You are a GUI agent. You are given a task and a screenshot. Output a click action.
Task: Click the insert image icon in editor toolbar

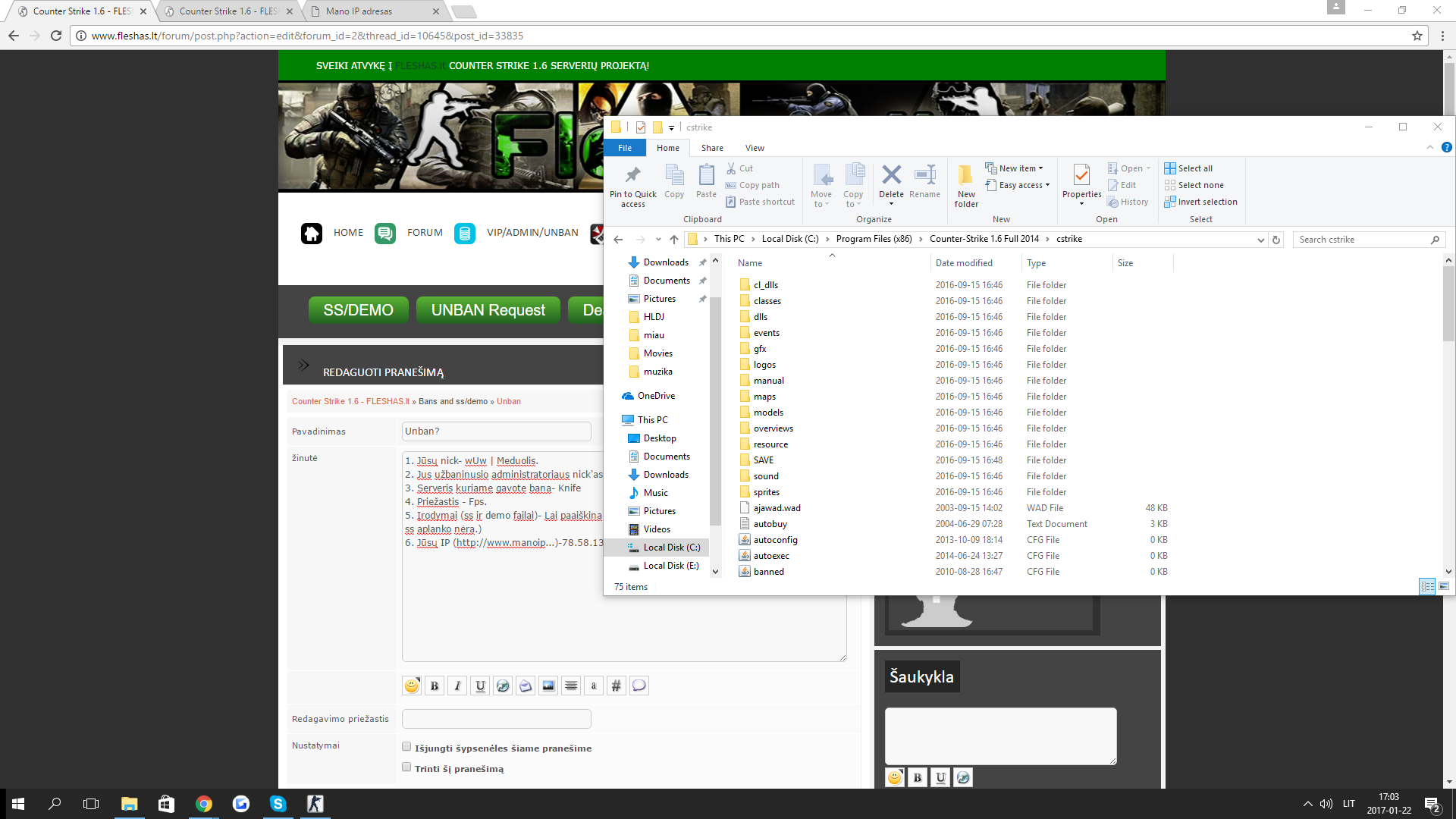coord(548,686)
